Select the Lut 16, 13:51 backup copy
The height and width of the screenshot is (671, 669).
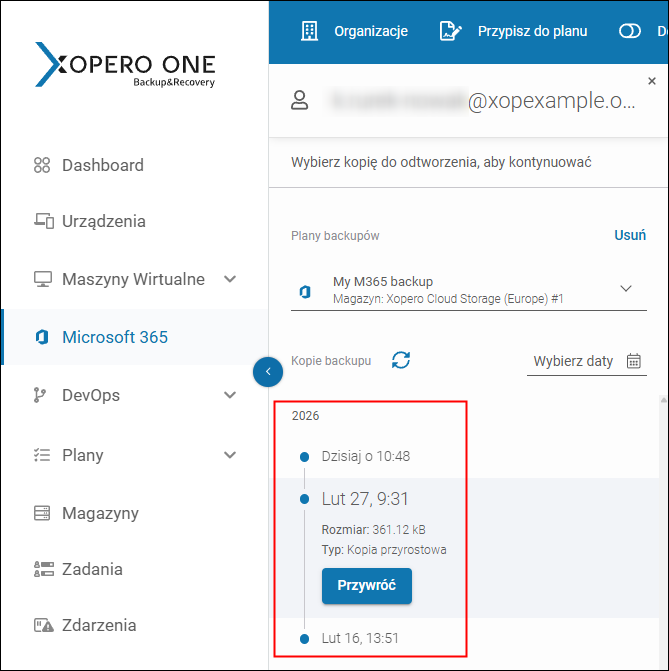(x=360, y=638)
